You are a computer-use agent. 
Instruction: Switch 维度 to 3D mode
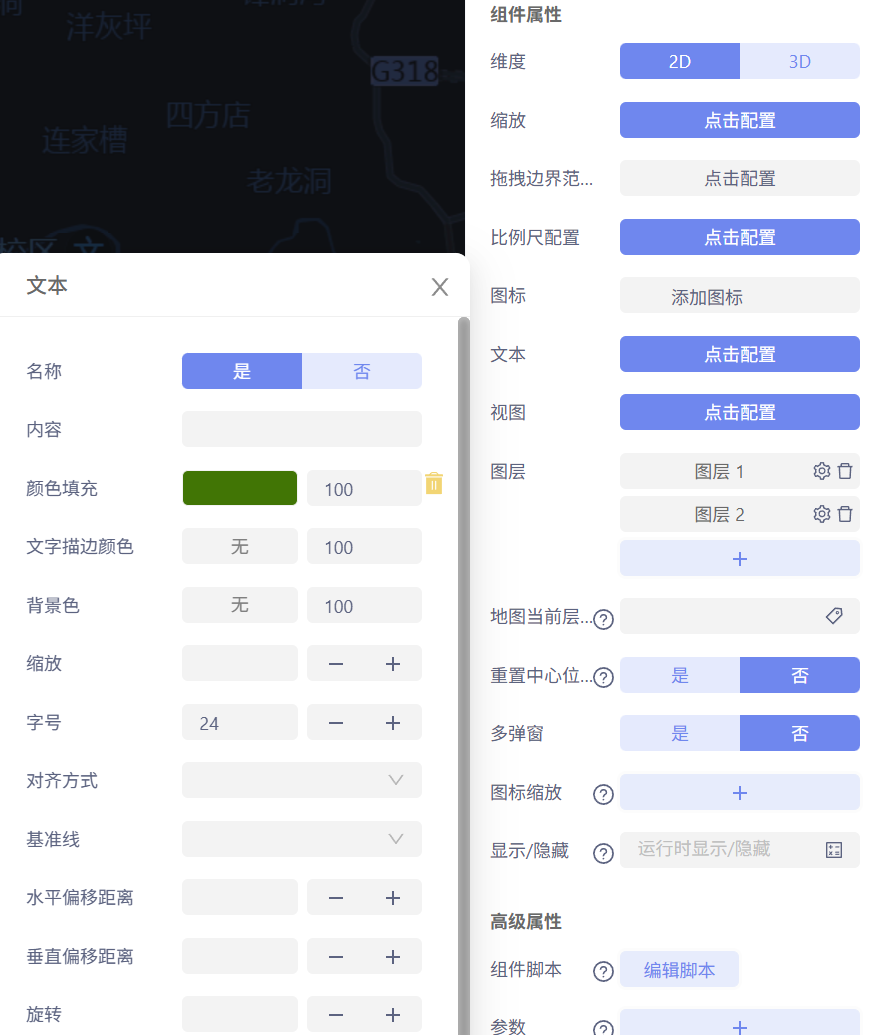(x=799, y=61)
